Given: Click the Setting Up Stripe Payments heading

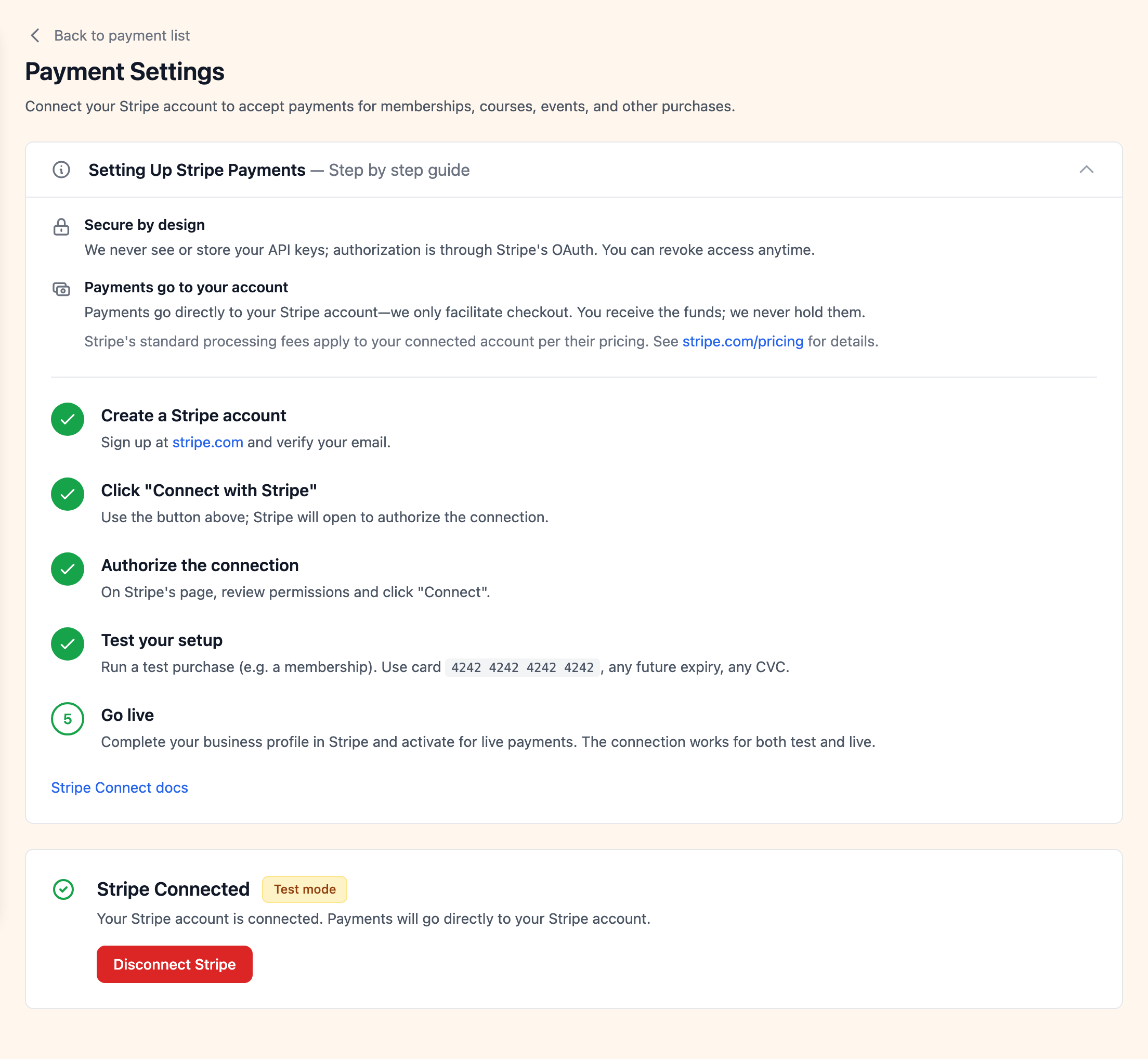Looking at the screenshot, I should (197, 170).
